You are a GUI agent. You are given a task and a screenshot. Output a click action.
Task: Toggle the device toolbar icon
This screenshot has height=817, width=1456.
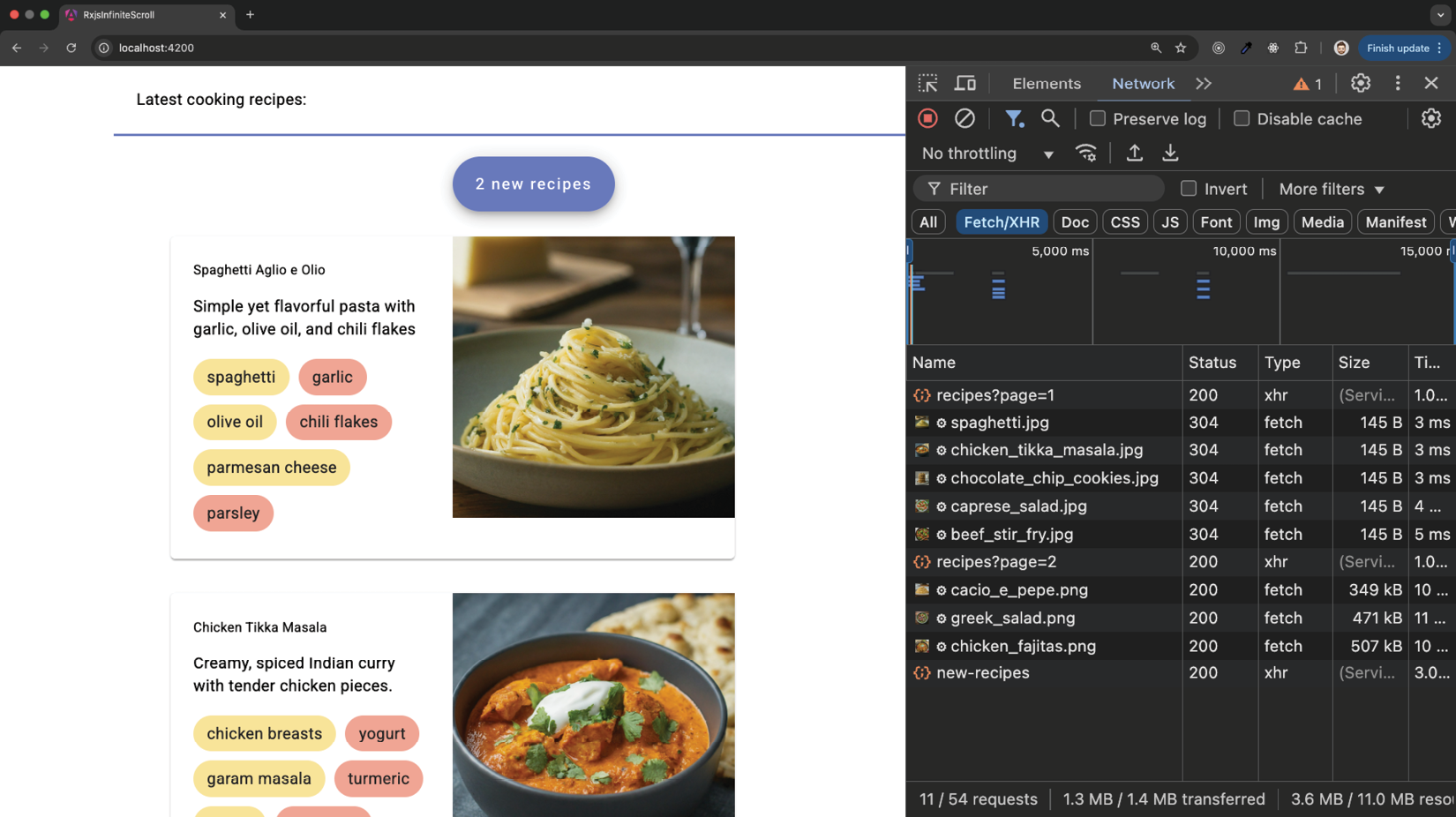click(965, 83)
